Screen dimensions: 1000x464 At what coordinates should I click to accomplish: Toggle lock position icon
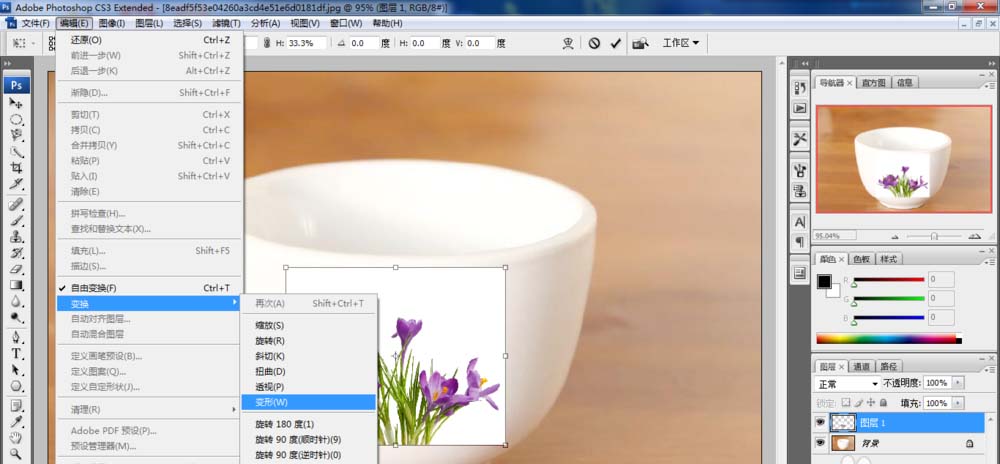(x=871, y=403)
